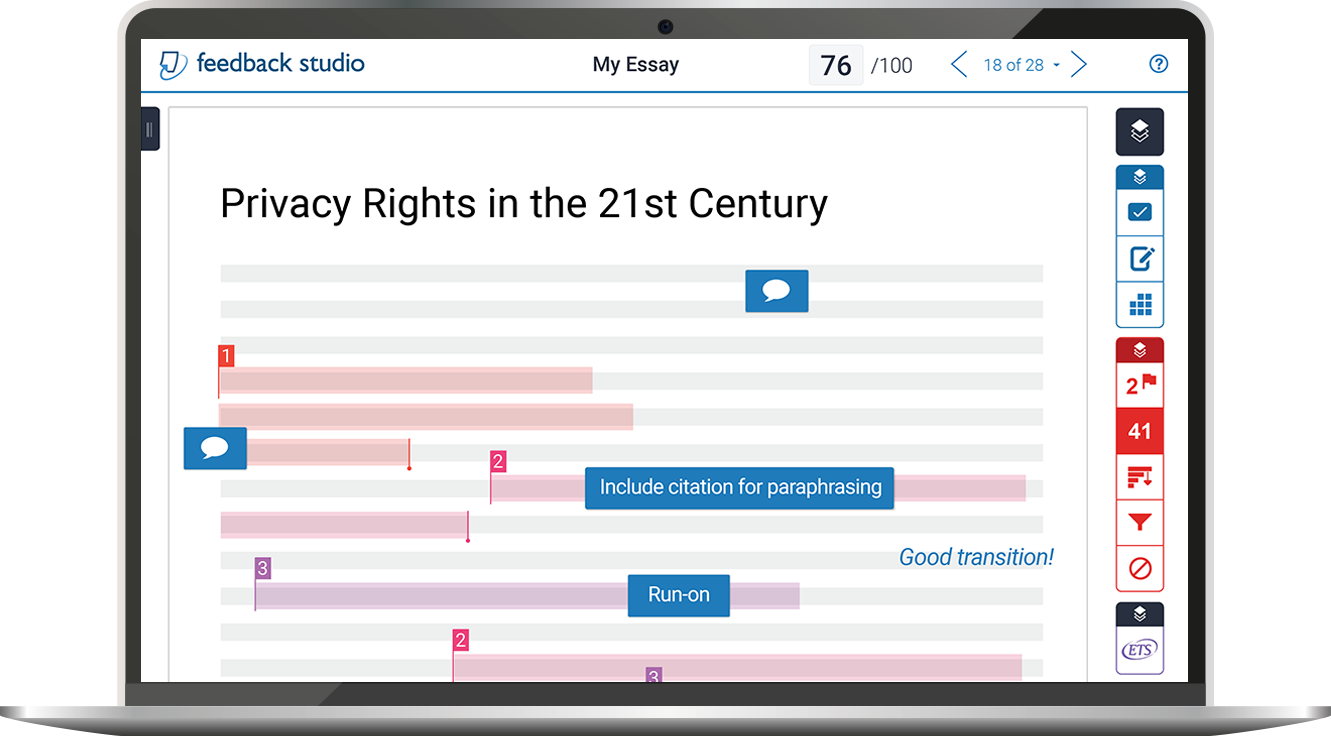Go to next paper arrow

pos(1079,65)
